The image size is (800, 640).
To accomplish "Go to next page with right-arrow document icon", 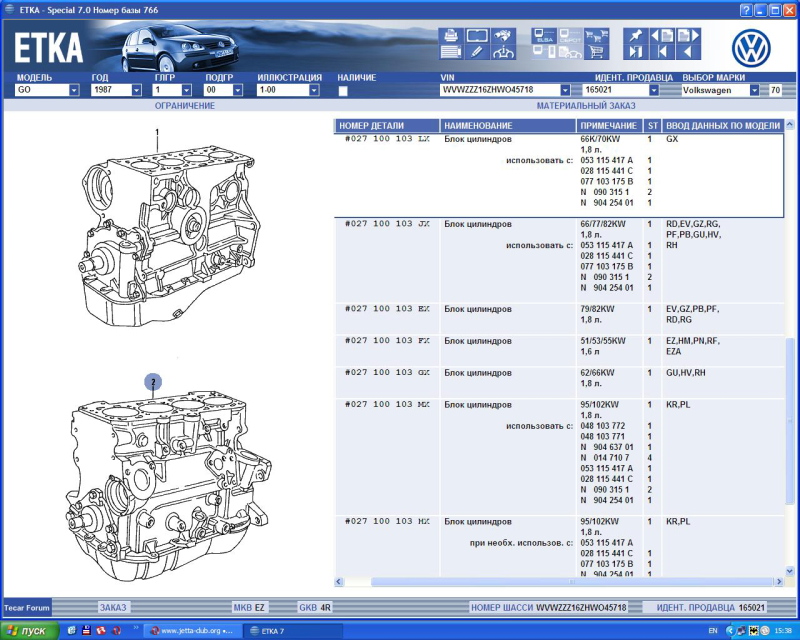I will 688,35.
